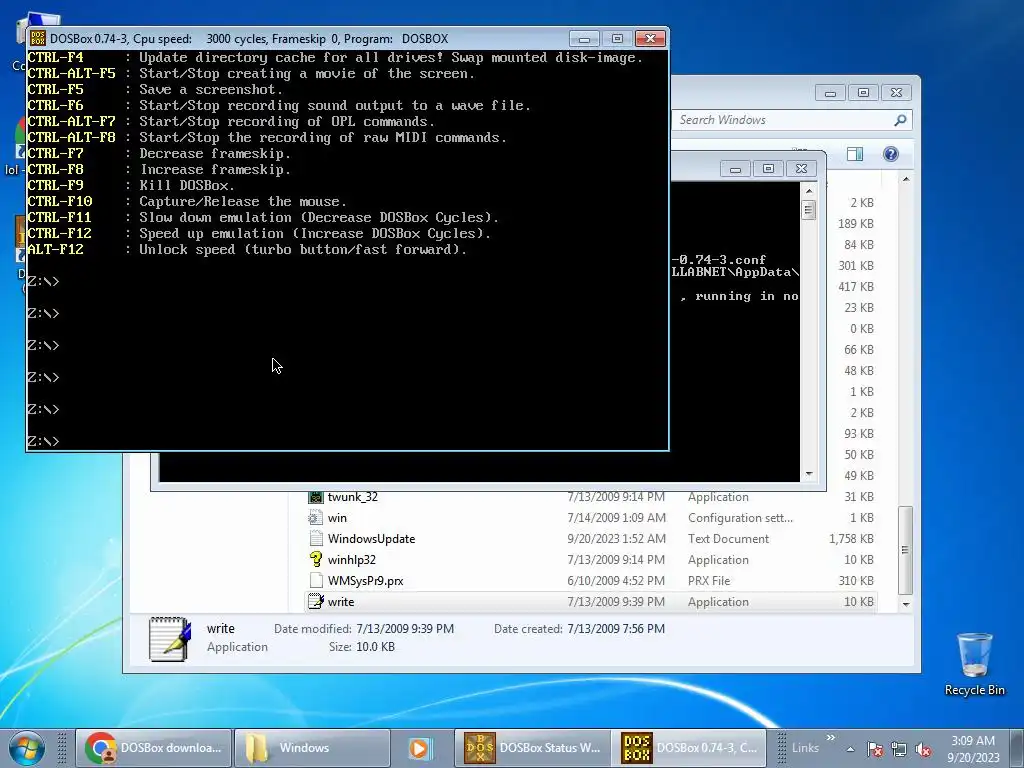The image size is (1024, 768).
Task: Open the twunk_32 file icon in Explorer
Action: (x=316, y=497)
